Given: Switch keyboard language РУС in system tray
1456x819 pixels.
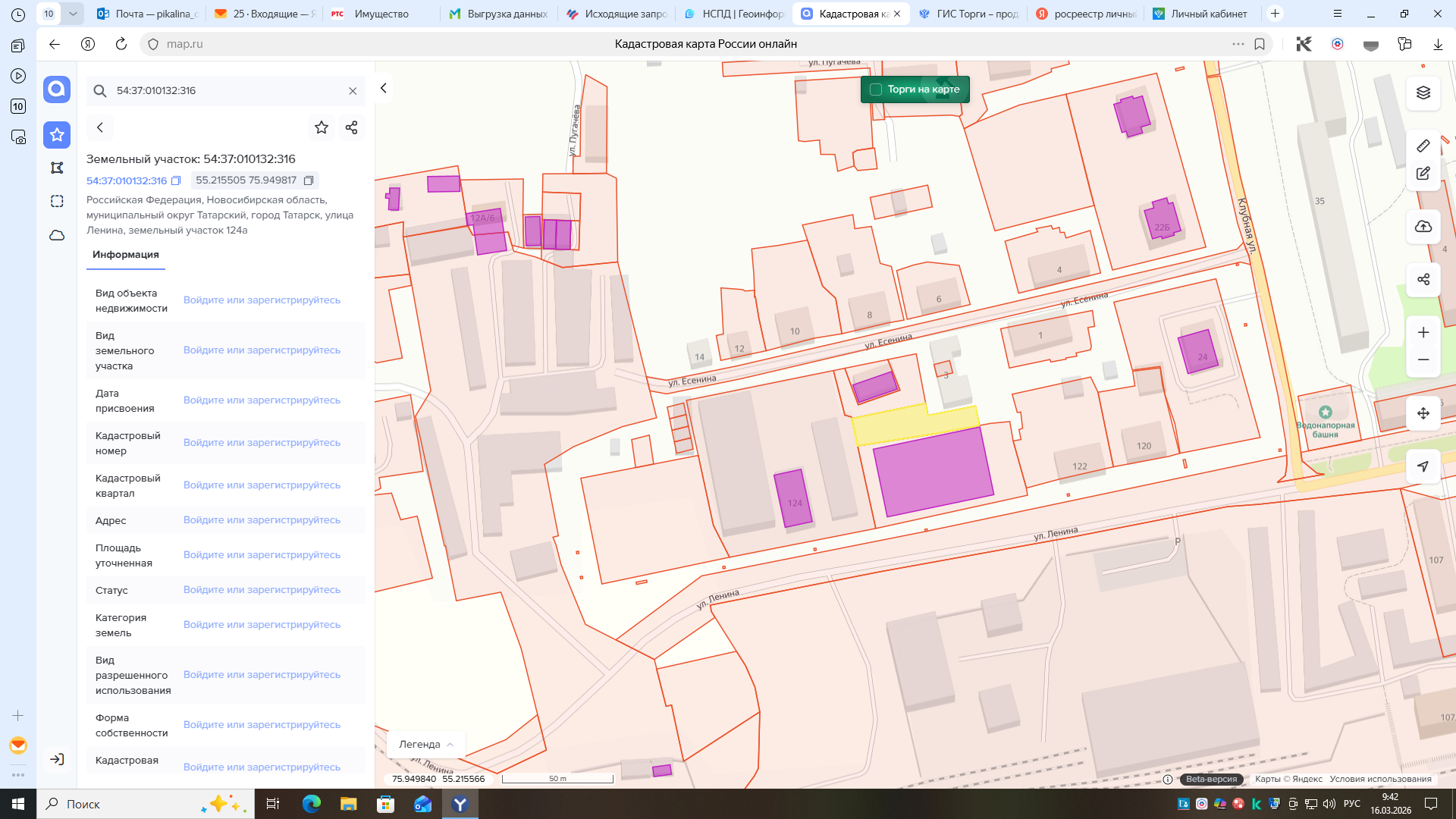Looking at the screenshot, I should (x=1351, y=804).
